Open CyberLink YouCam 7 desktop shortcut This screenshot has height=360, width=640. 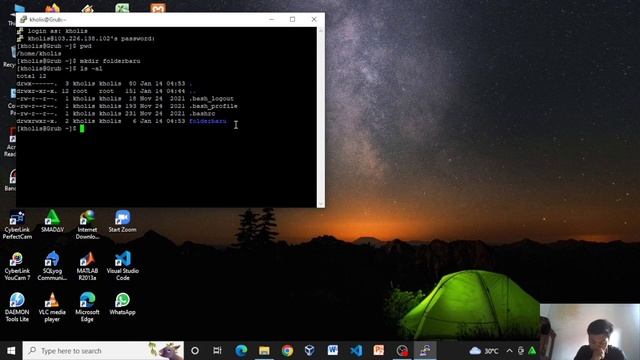(17, 266)
